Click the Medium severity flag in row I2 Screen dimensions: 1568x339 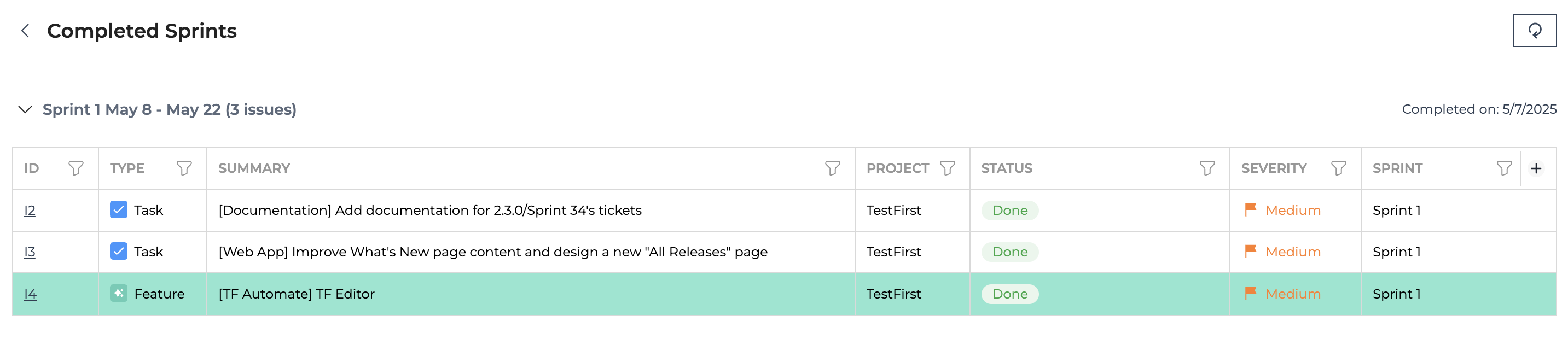(1250, 210)
